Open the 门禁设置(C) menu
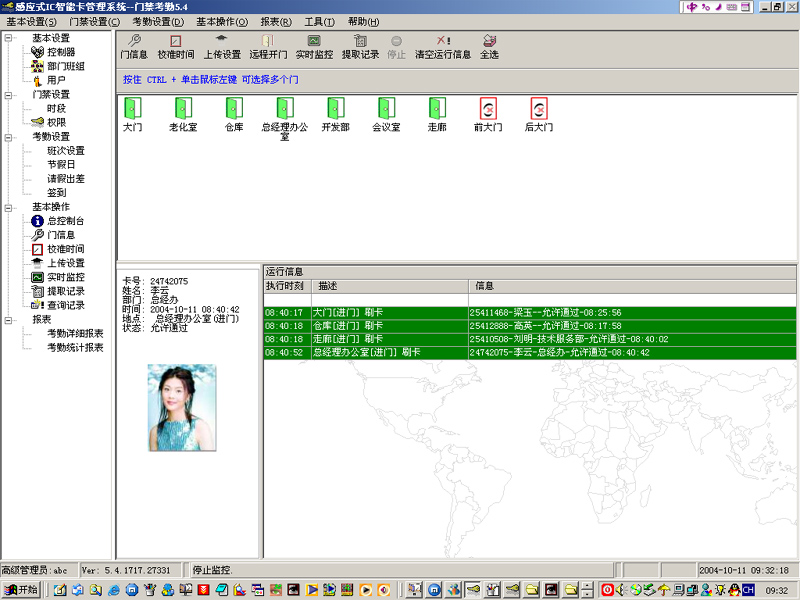 tap(95, 22)
